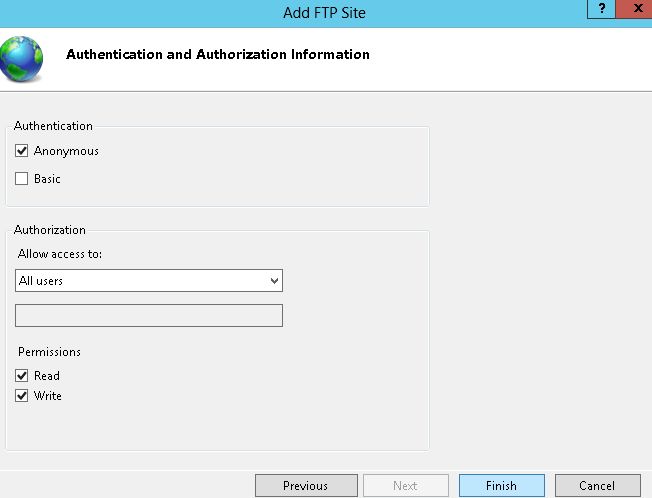The height and width of the screenshot is (498, 652).
Task: Click the globe icon in header
Action: click(21, 59)
